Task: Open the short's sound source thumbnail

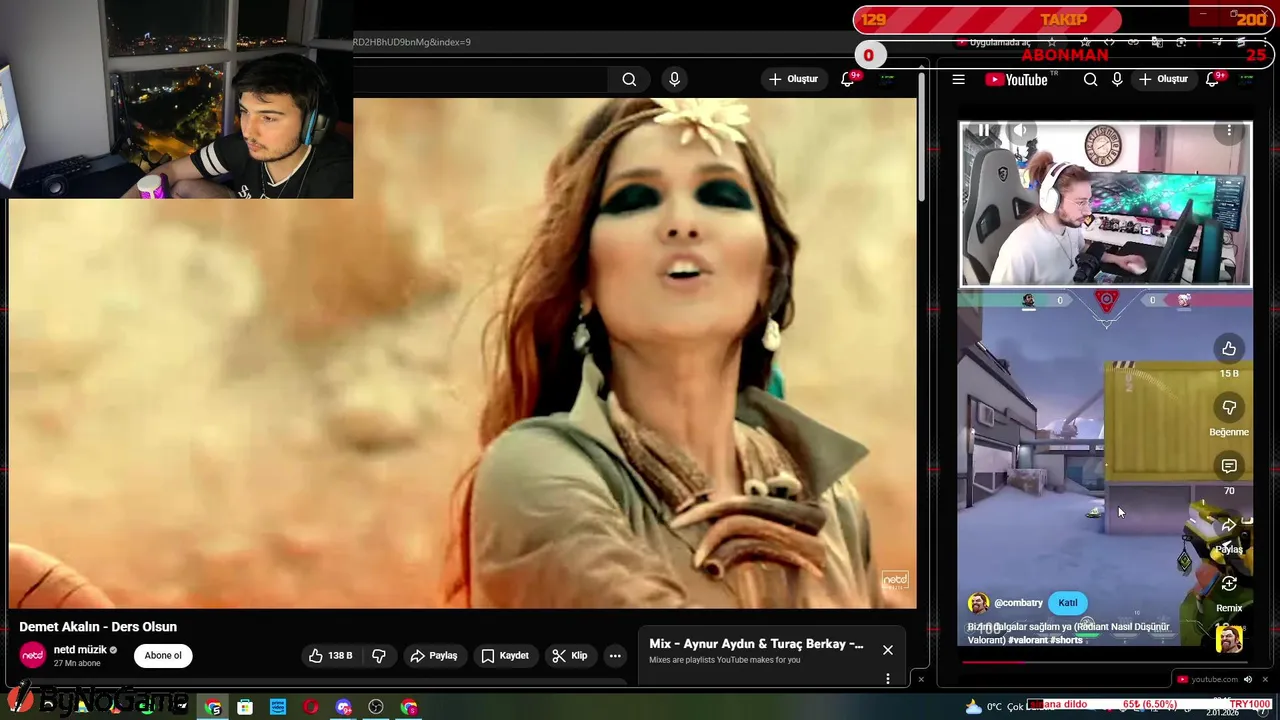Action: coord(1229,638)
